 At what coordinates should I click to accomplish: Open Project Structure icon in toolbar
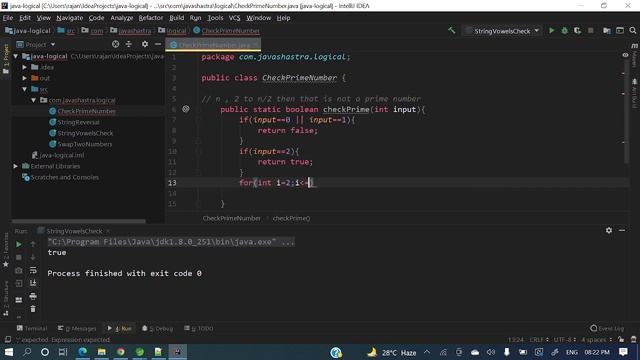pyautogui.click(x=607, y=31)
